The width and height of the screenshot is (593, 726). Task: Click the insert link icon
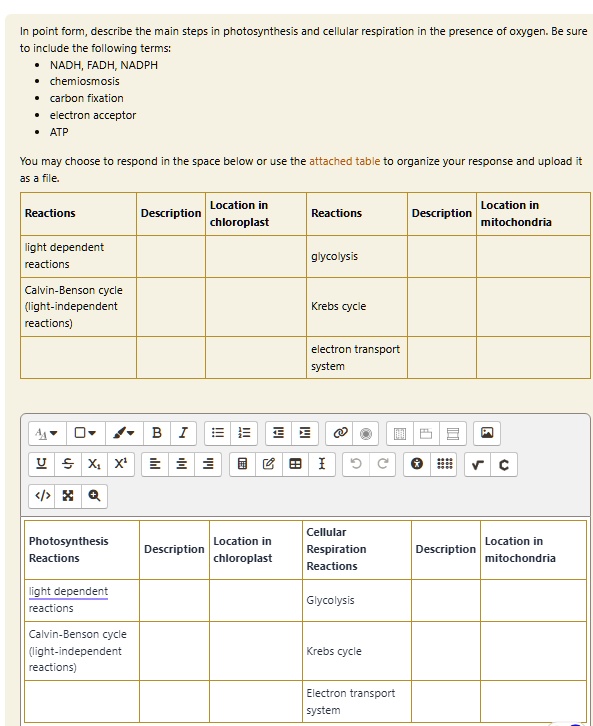(x=339, y=433)
